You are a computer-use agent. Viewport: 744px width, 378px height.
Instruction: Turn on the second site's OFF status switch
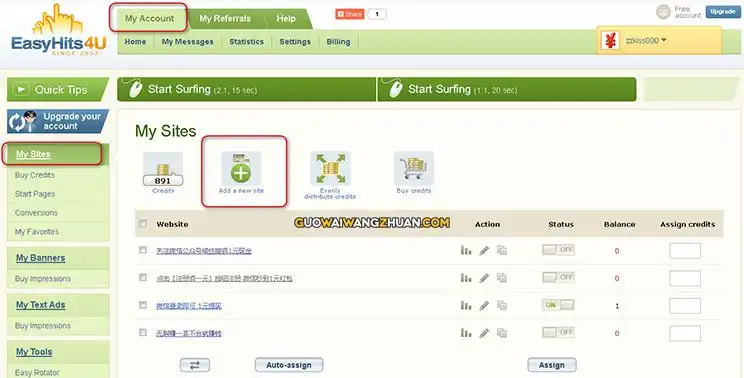(558, 277)
